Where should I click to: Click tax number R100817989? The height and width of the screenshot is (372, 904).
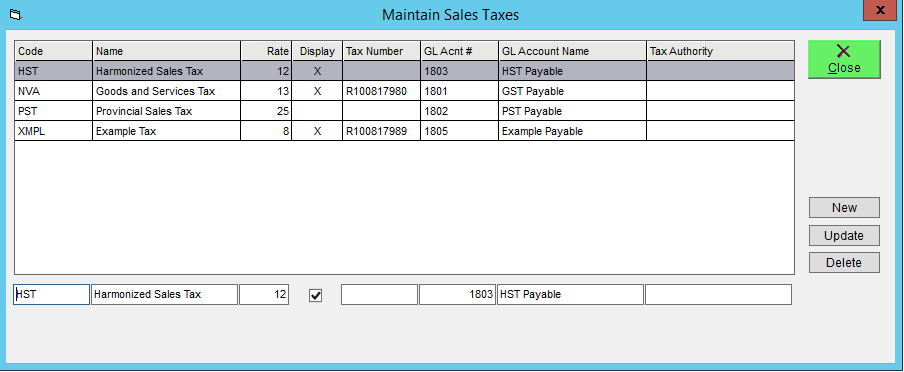[x=382, y=131]
